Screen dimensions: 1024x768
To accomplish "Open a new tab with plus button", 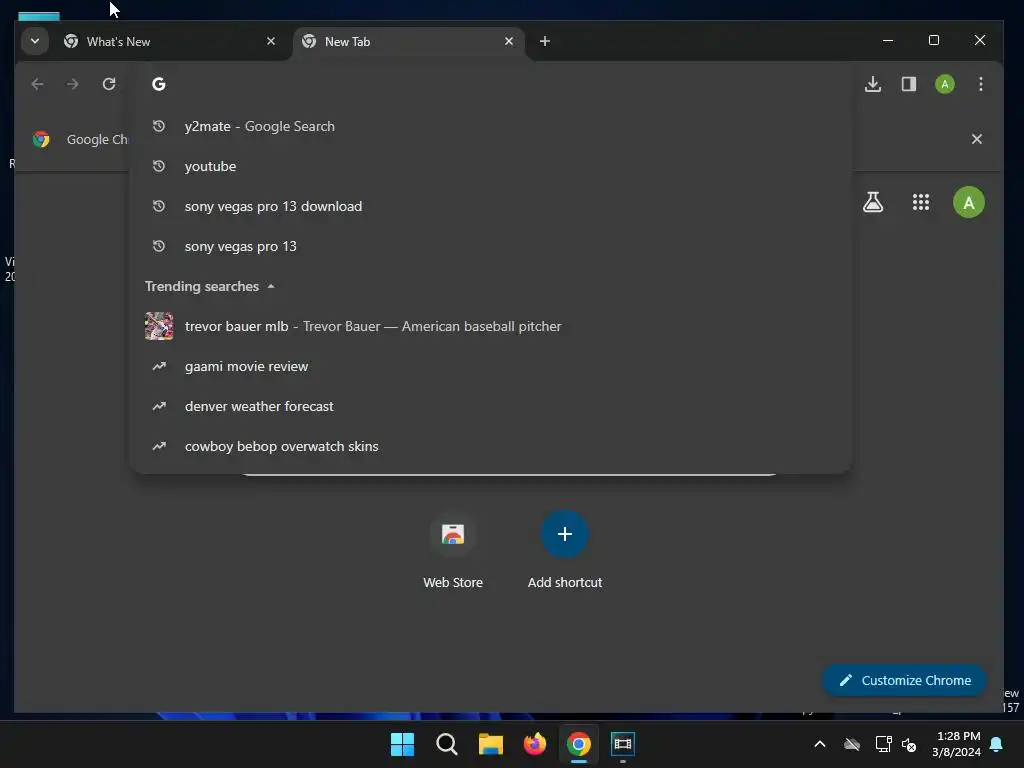I will [545, 41].
